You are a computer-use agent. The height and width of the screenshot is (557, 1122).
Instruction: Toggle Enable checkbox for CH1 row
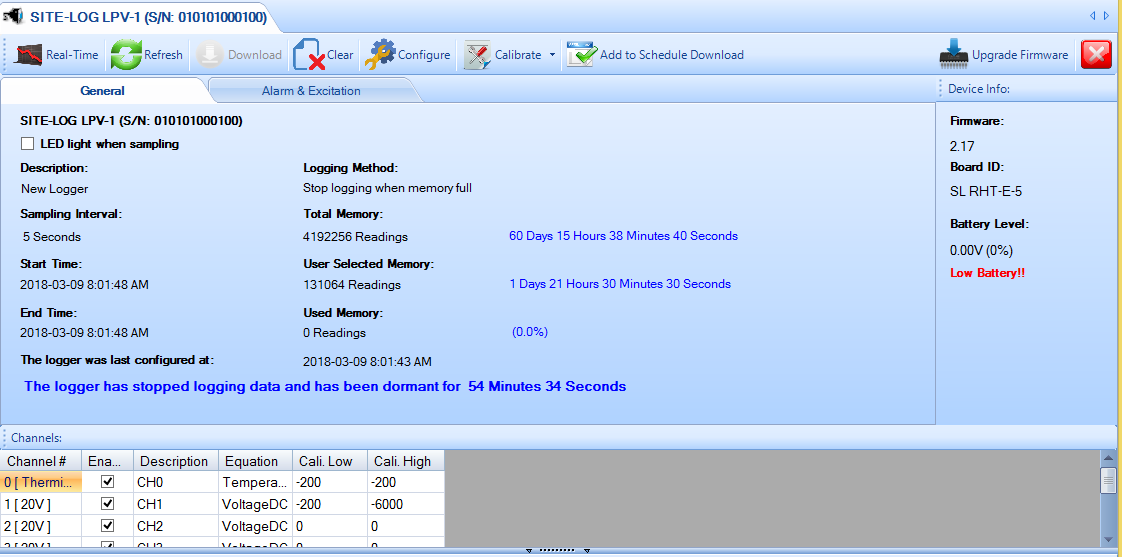point(108,505)
